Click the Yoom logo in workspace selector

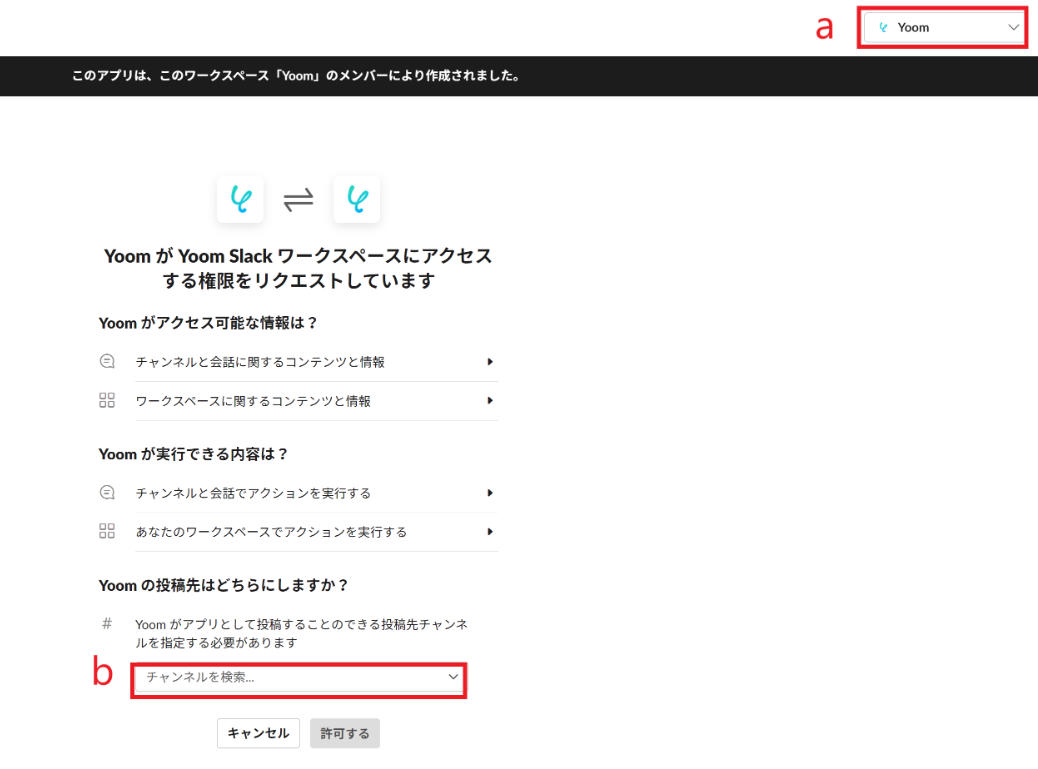coord(883,28)
